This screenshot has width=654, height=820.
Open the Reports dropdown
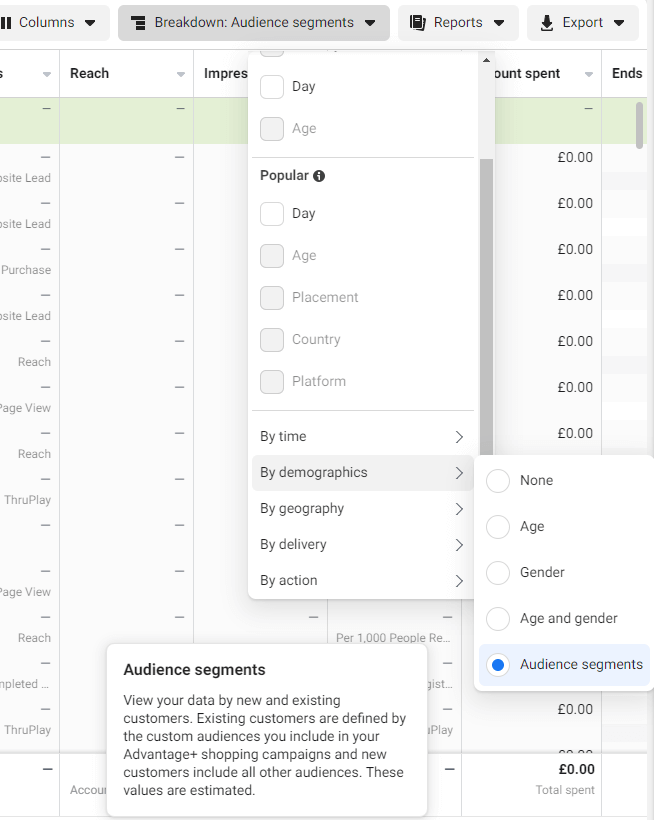(458, 22)
